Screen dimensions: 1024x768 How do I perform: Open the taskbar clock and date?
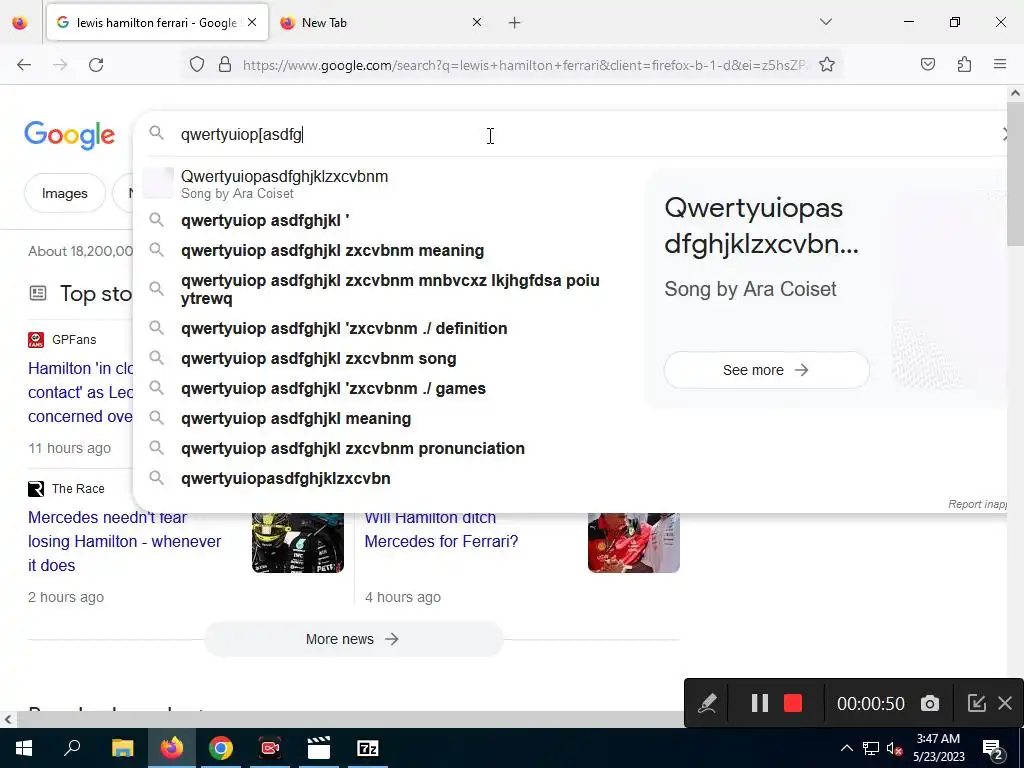click(938, 748)
